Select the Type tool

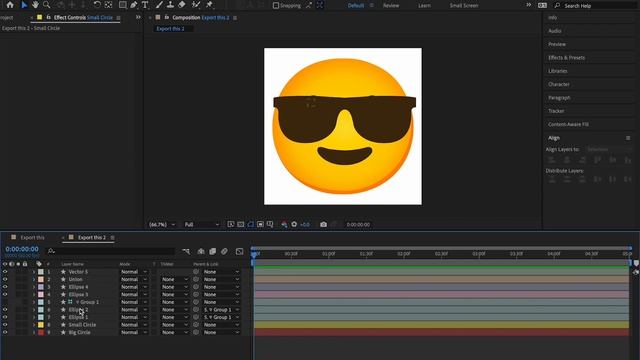point(145,5)
